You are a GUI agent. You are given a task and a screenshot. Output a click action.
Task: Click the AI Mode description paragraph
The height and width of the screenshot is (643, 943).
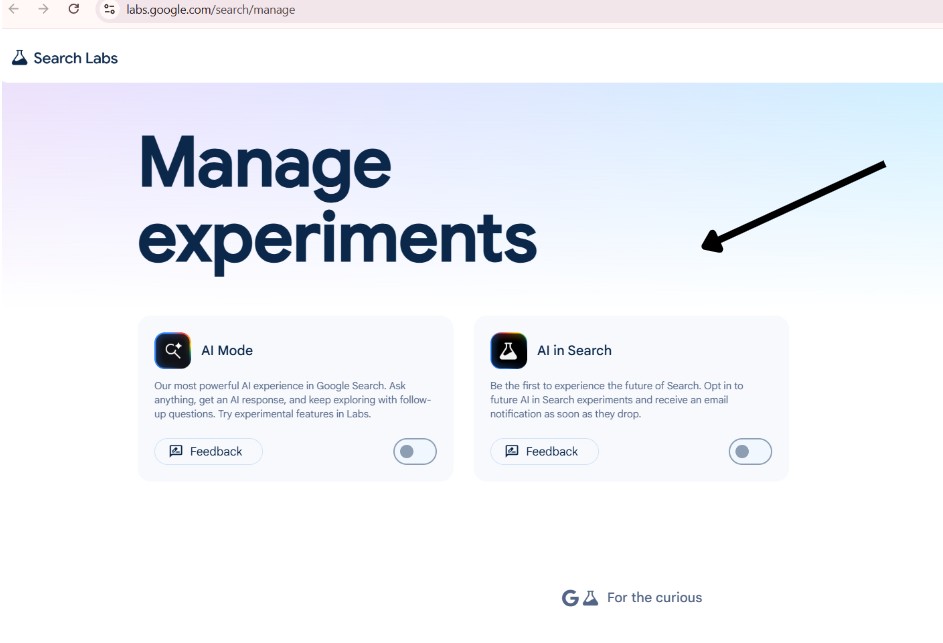[292, 399]
